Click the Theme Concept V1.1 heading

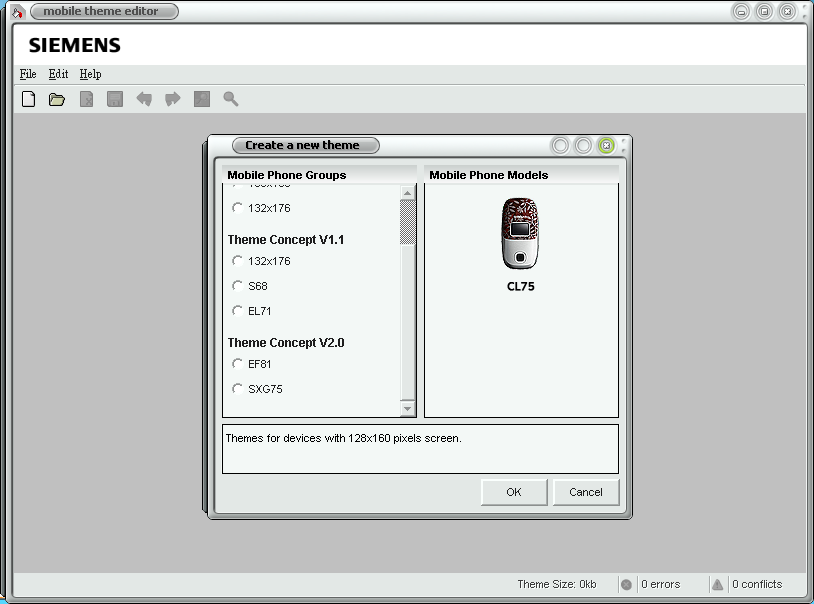[x=286, y=240]
